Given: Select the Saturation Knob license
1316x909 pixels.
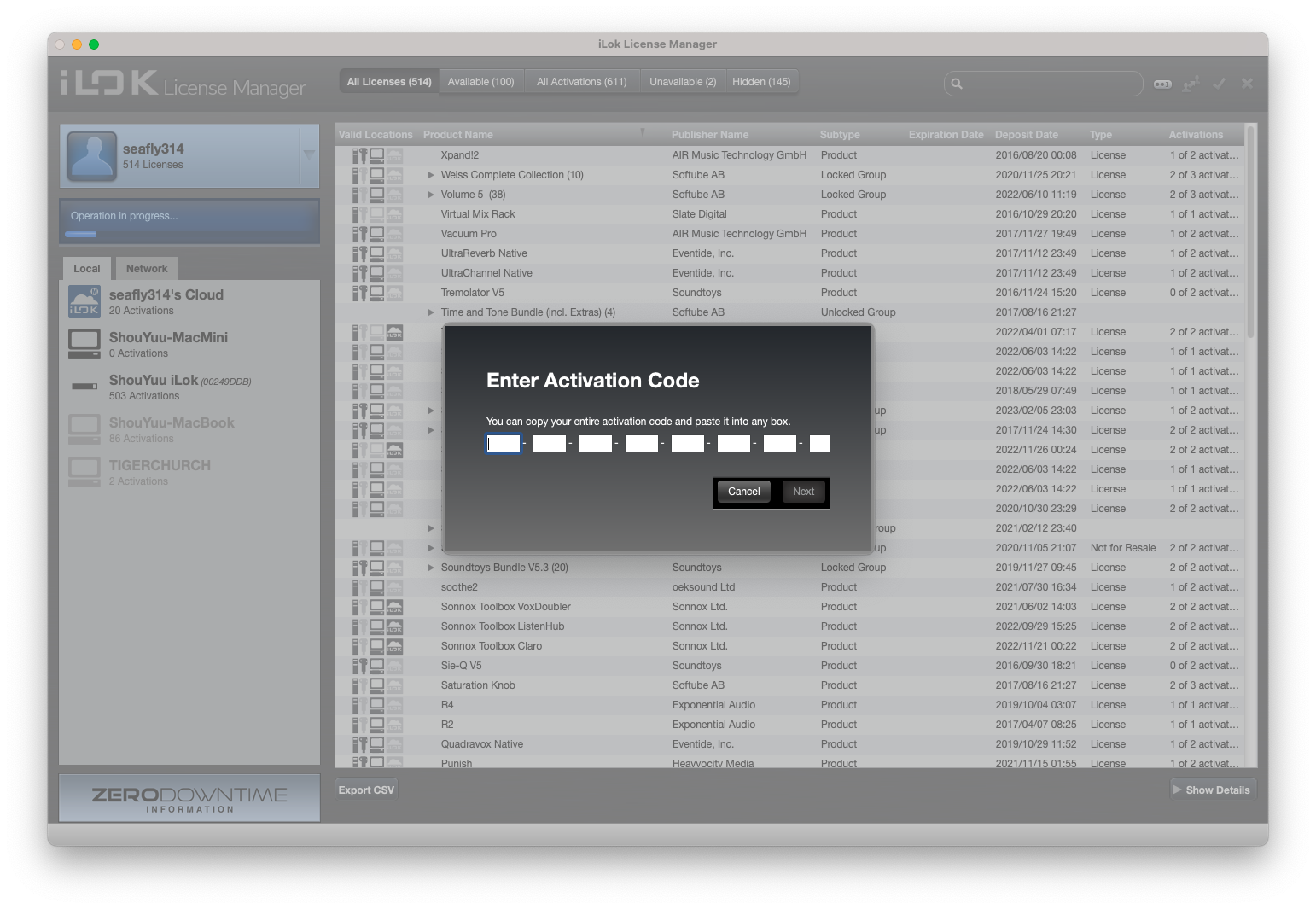Looking at the screenshot, I should point(789,685).
